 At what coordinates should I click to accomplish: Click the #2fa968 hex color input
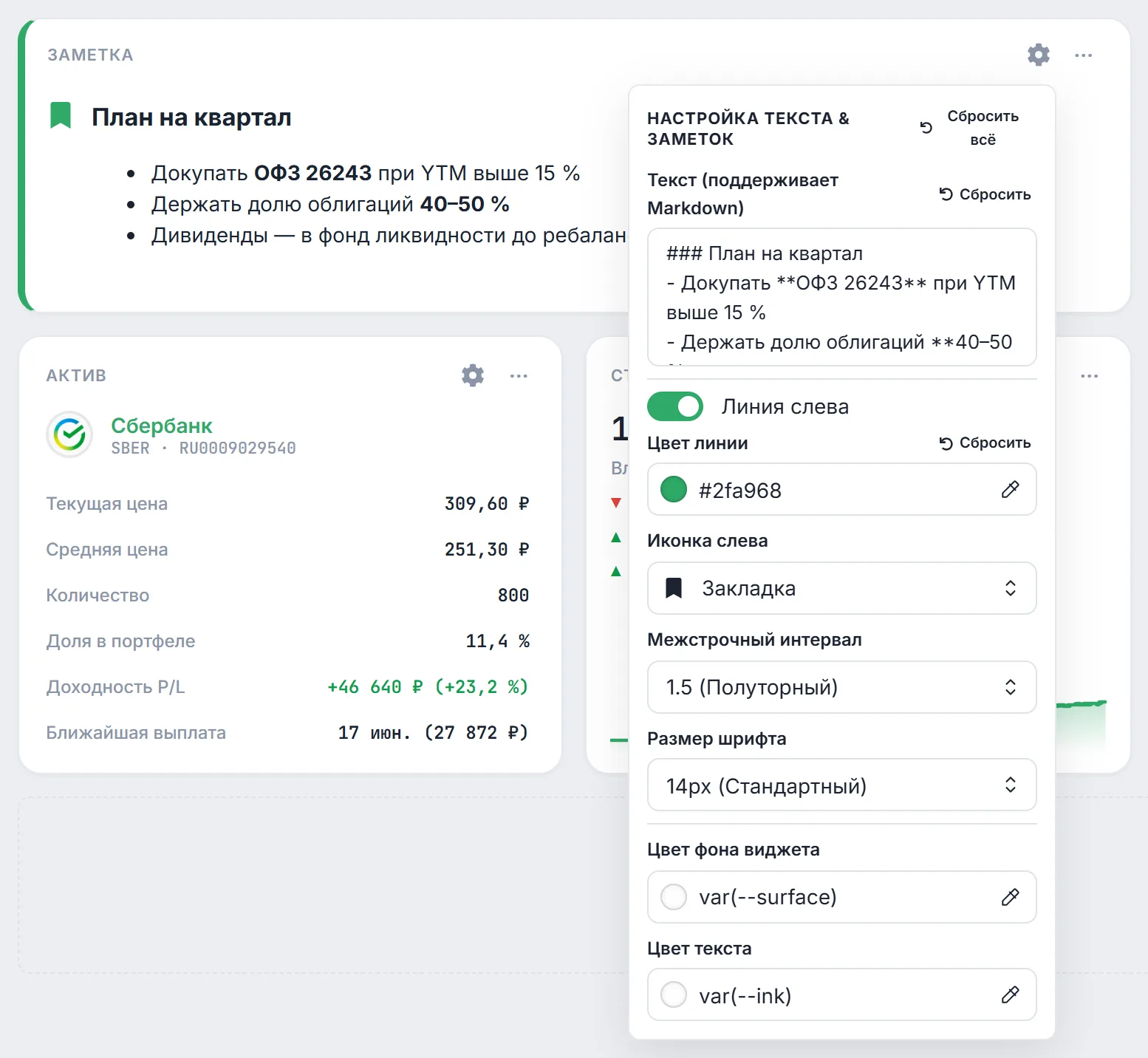pos(842,490)
